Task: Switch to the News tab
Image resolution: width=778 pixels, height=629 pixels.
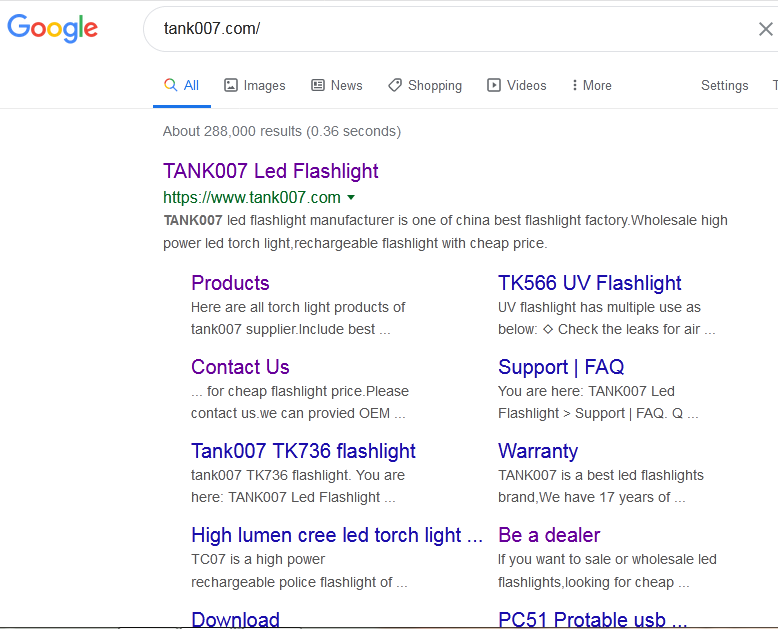Action: (x=336, y=85)
